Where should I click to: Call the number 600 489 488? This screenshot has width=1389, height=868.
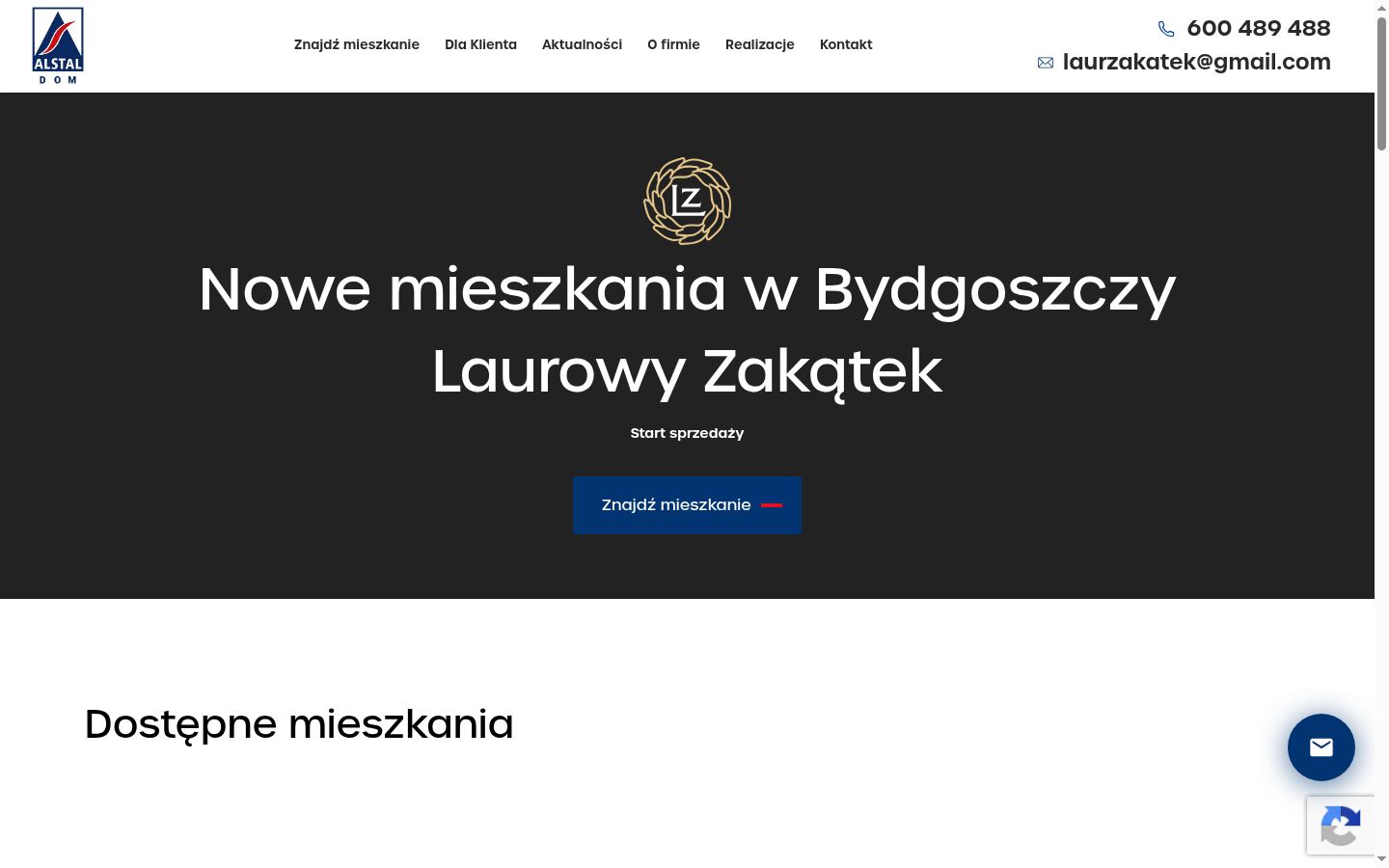tap(1259, 28)
